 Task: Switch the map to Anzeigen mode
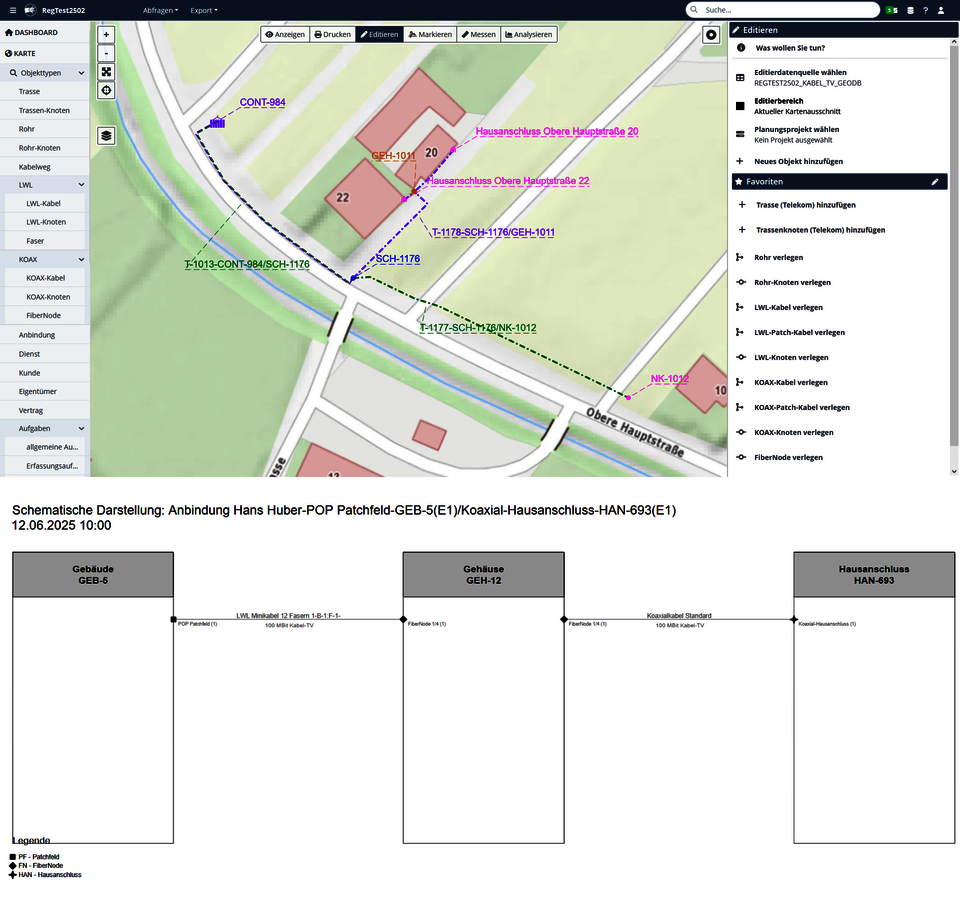(x=284, y=34)
